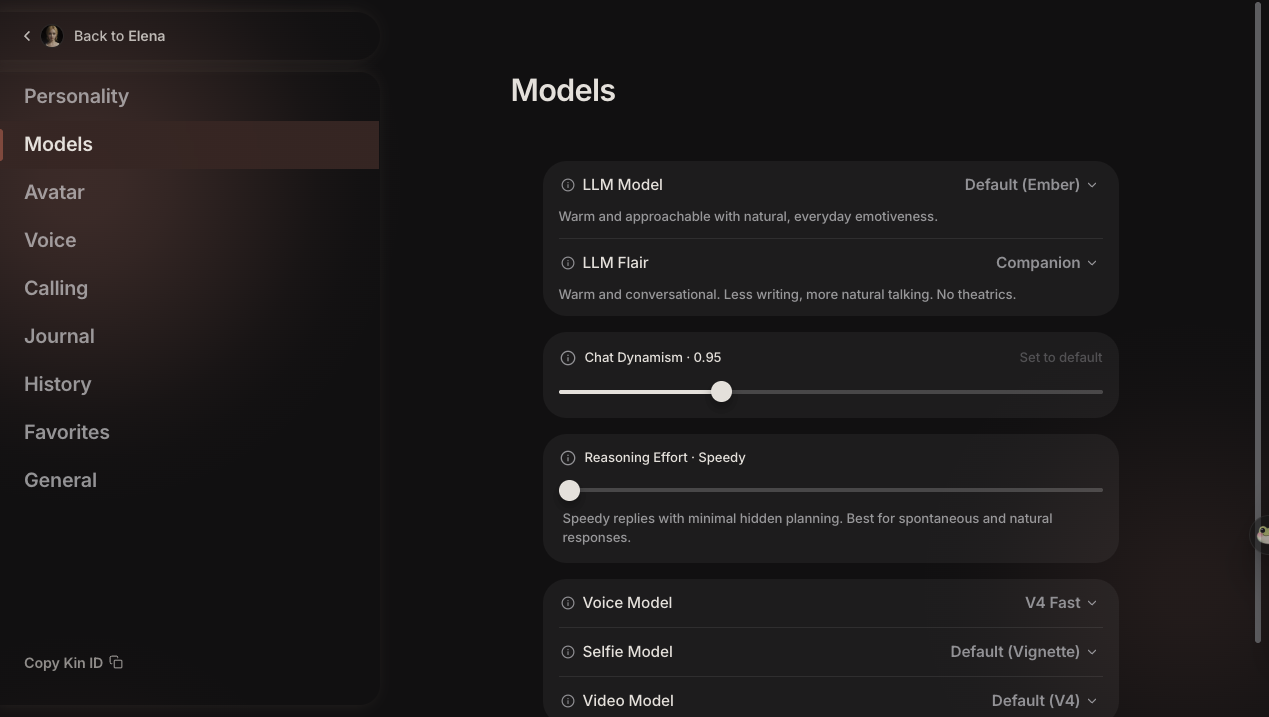Go back via 'Back to Elena' link
Viewport: 1269px width, 717px height.
click(x=119, y=36)
